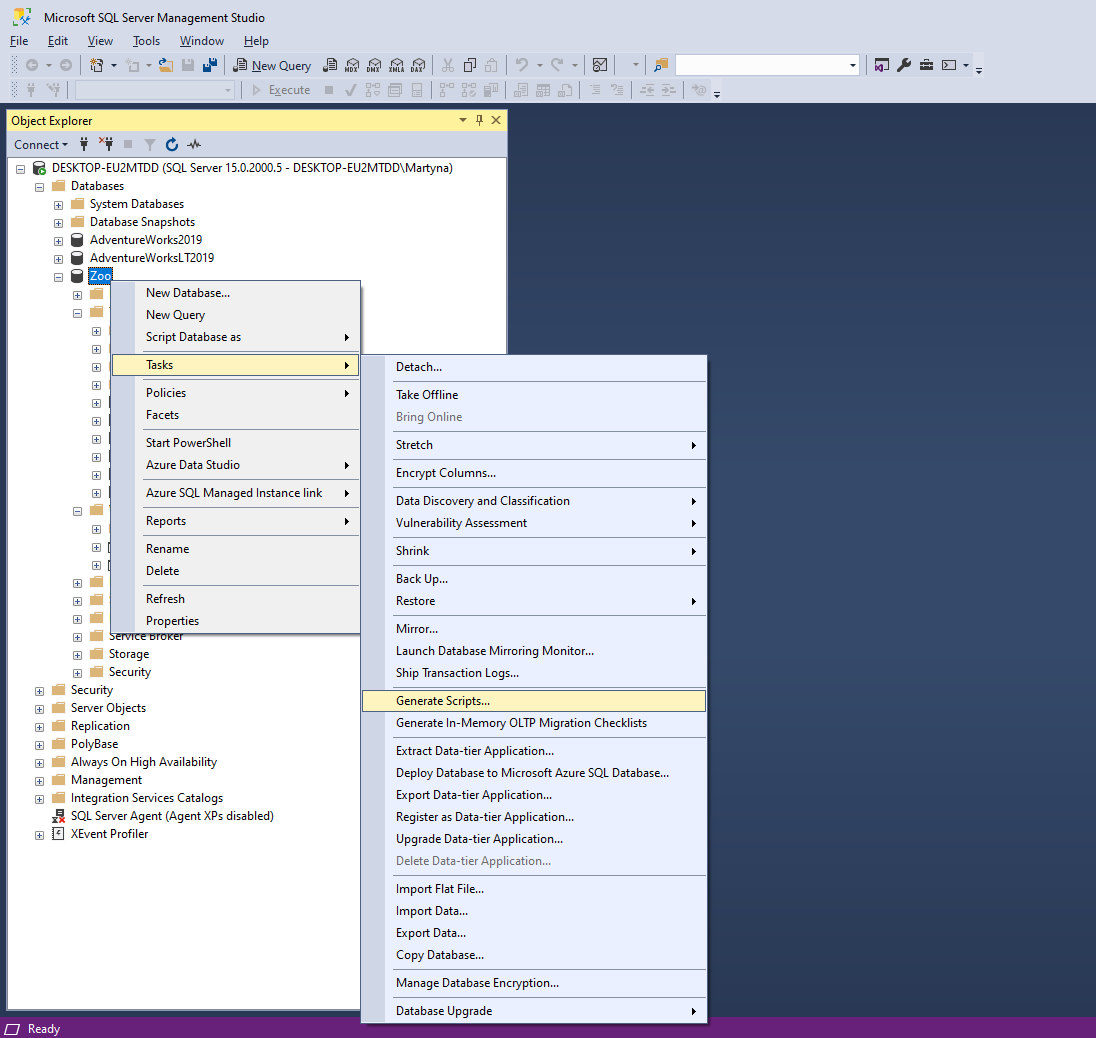Expand the AdventureWorksLT2019 database
The image size is (1096, 1038).
[x=59, y=259]
